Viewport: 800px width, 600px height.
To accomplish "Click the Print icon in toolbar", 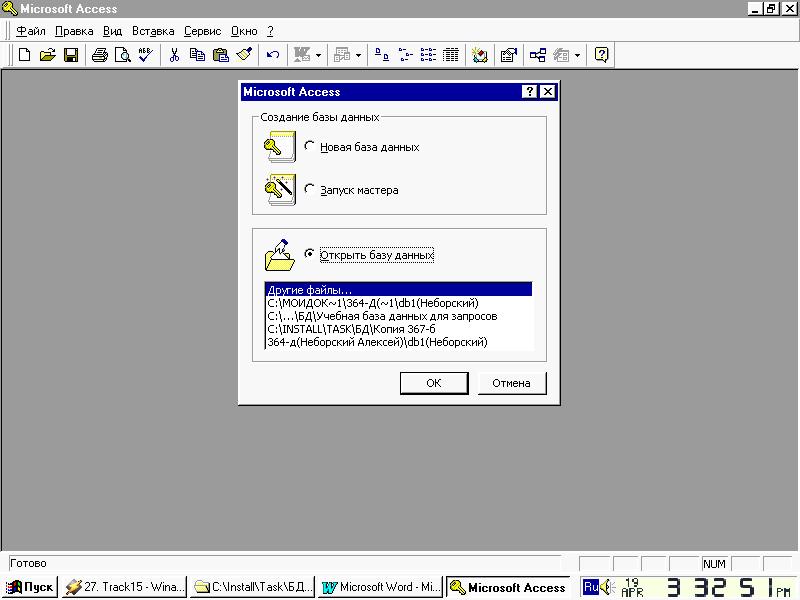I will pos(99,55).
